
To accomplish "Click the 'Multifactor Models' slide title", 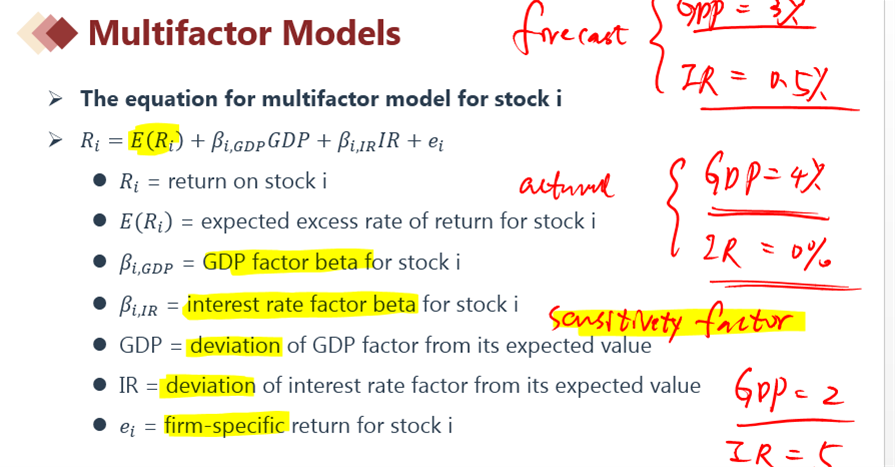I will coord(244,33).
